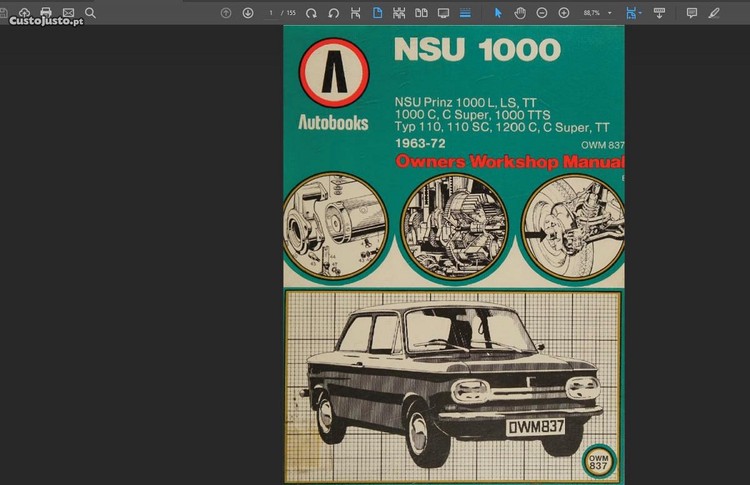The height and width of the screenshot is (485, 750).
Task: Rotate the page clockwise
Action: (311, 13)
